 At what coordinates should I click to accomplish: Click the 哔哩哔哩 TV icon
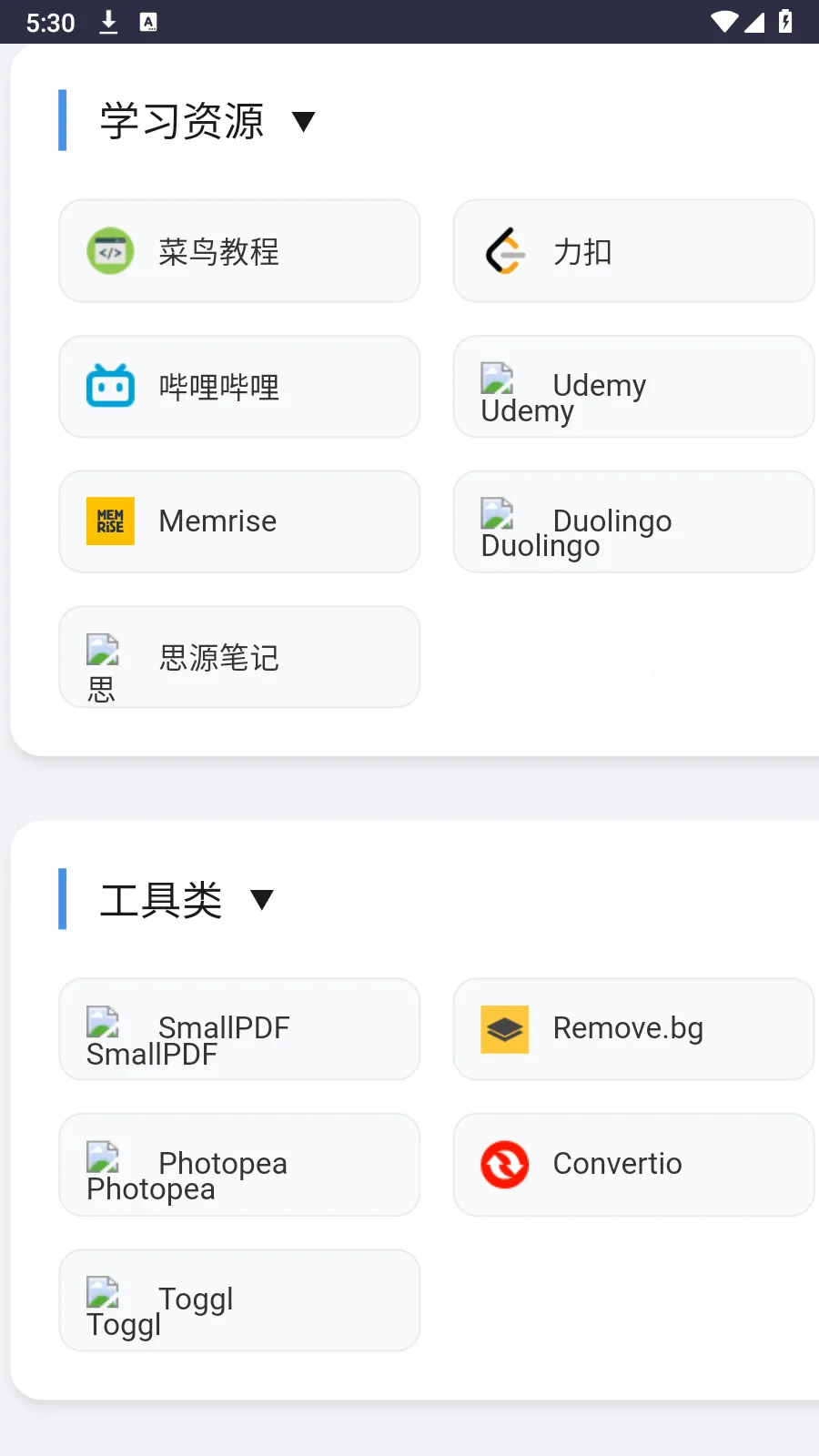click(x=110, y=386)
